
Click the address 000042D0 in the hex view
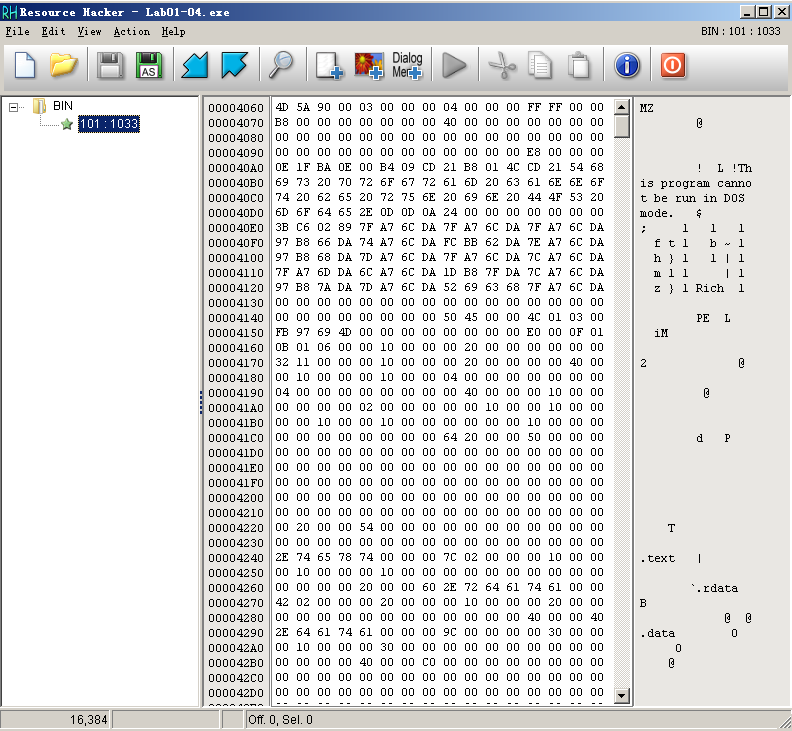tap(236, 693)
